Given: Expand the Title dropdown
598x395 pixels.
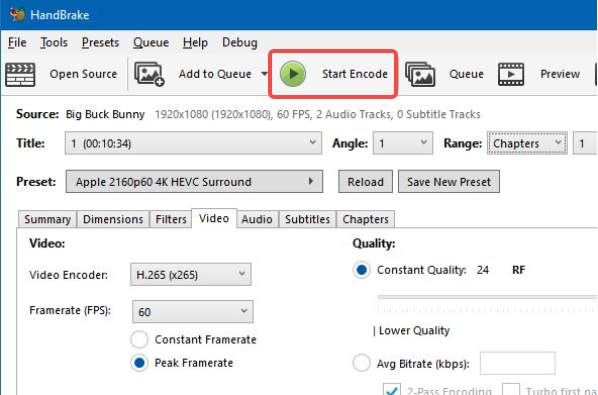Looking at the screenshot, I should tap(193, 143).
